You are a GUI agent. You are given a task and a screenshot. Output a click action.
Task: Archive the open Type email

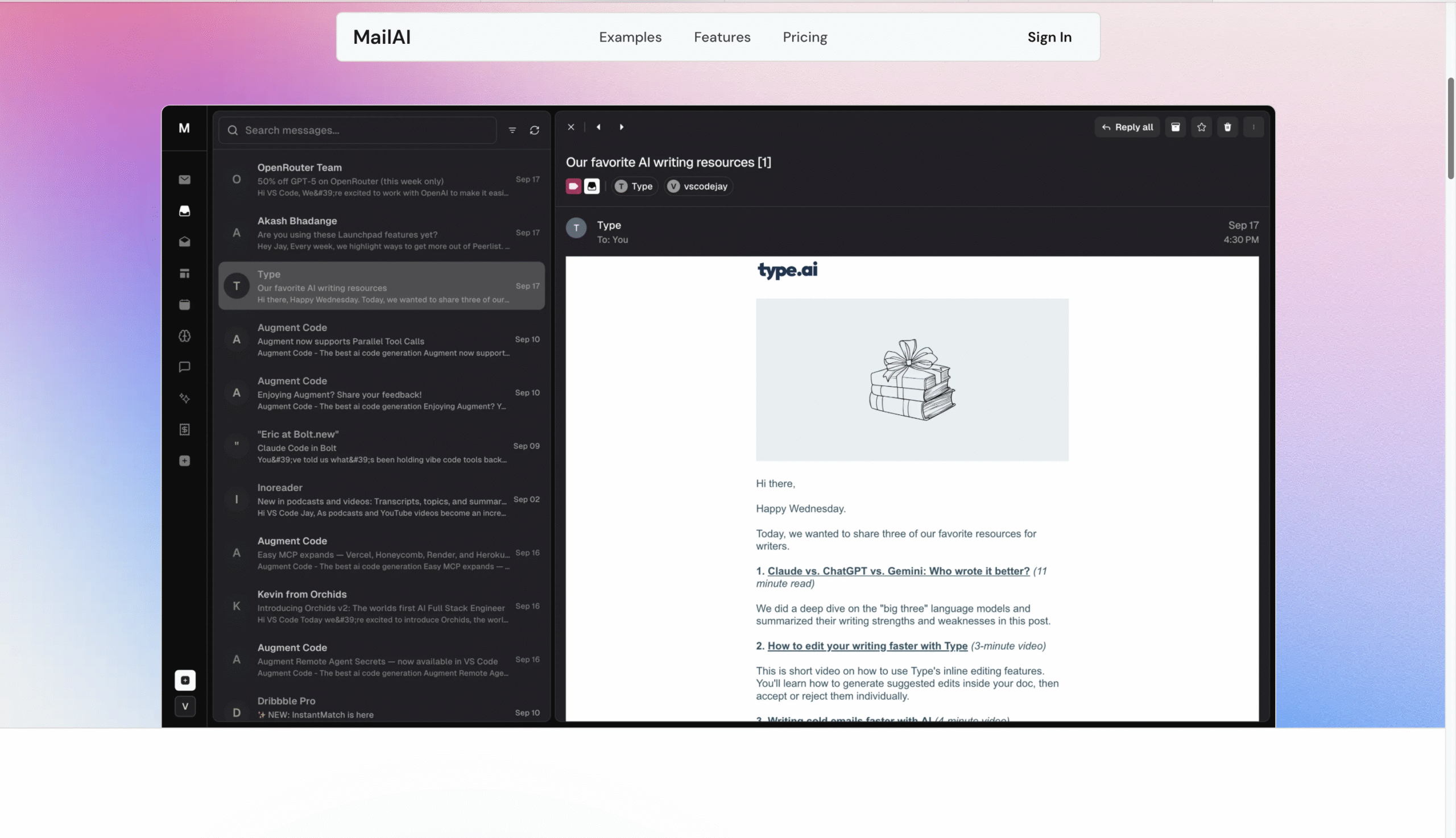(1176, 127)
